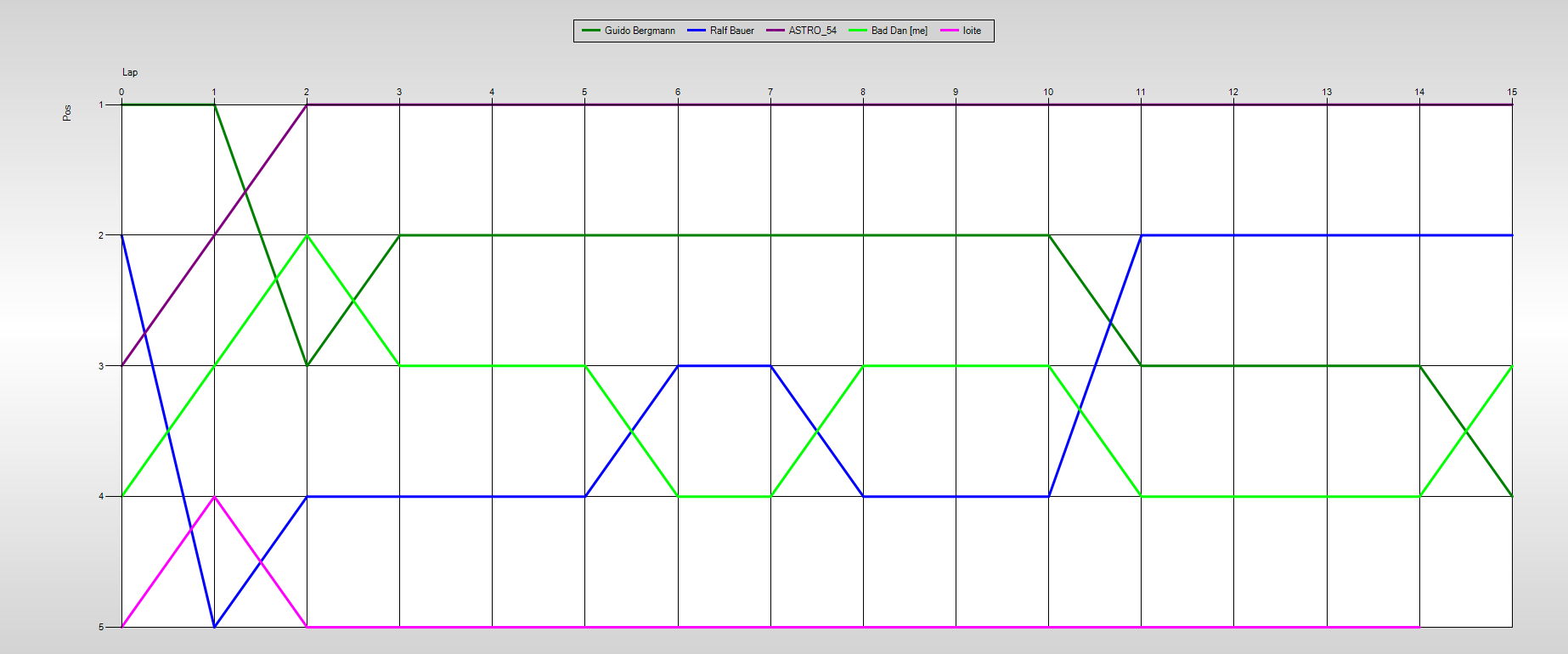Select position 3 label on vertical axis

tap(101, 366)
